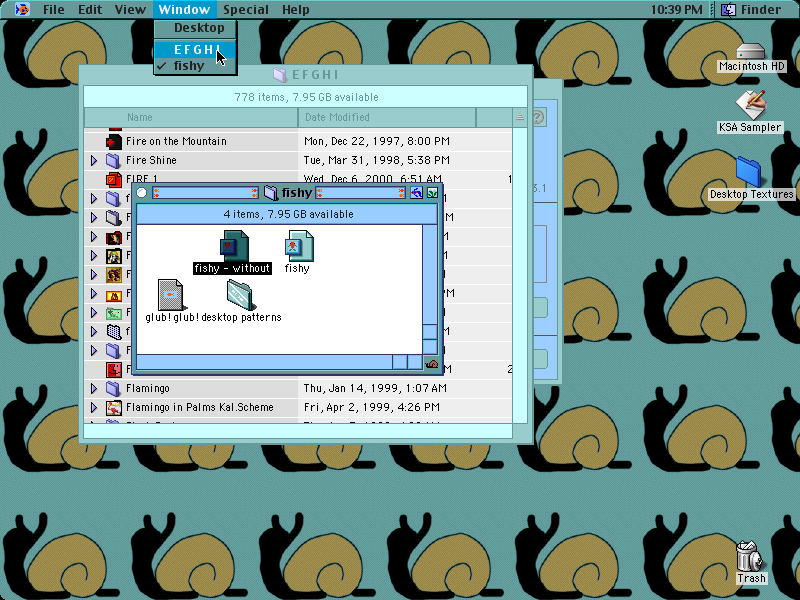Sort EFGHI list by the Name column
Screen dimensions: 800x600
coord(191,117)
